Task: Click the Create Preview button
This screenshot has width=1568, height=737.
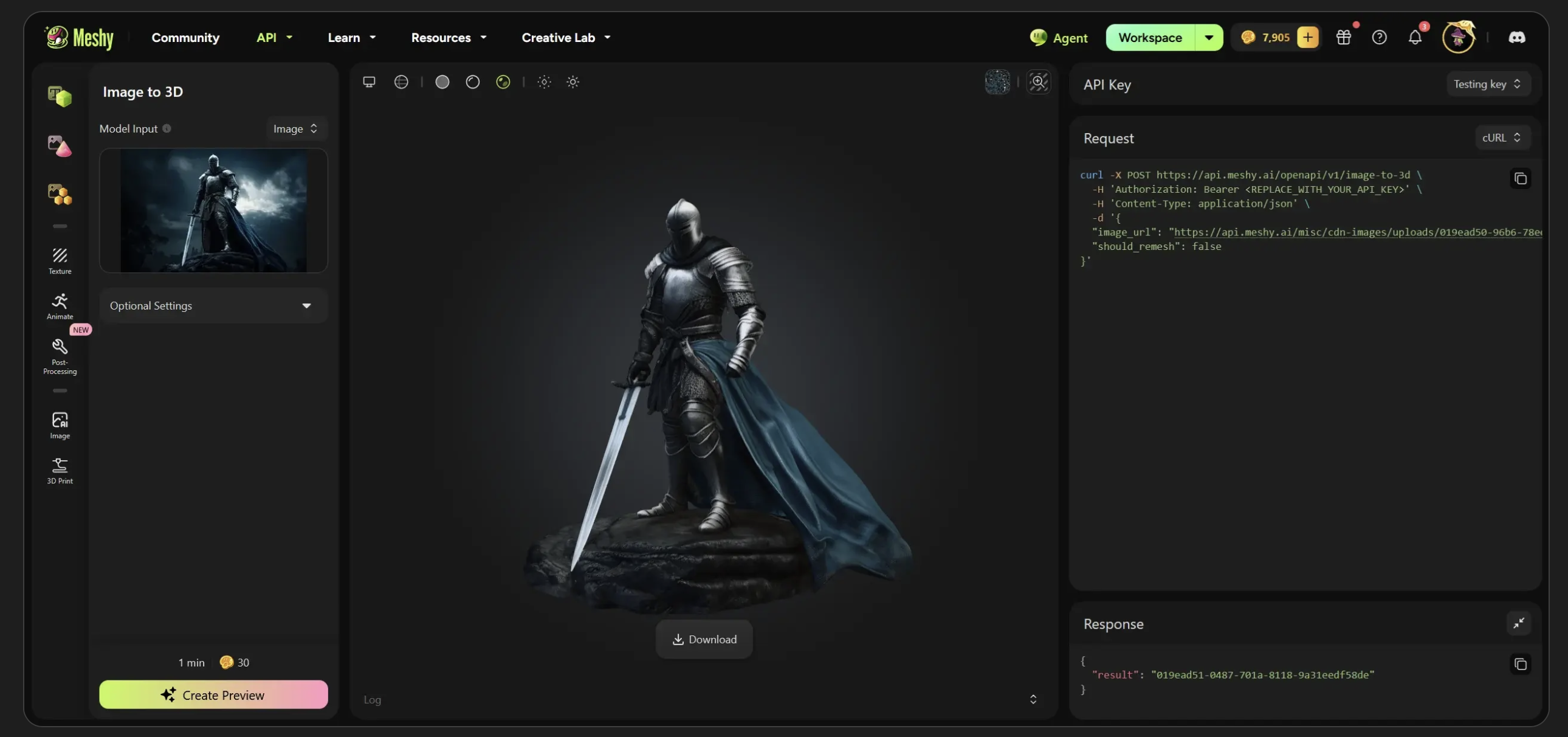Action: 213,694
